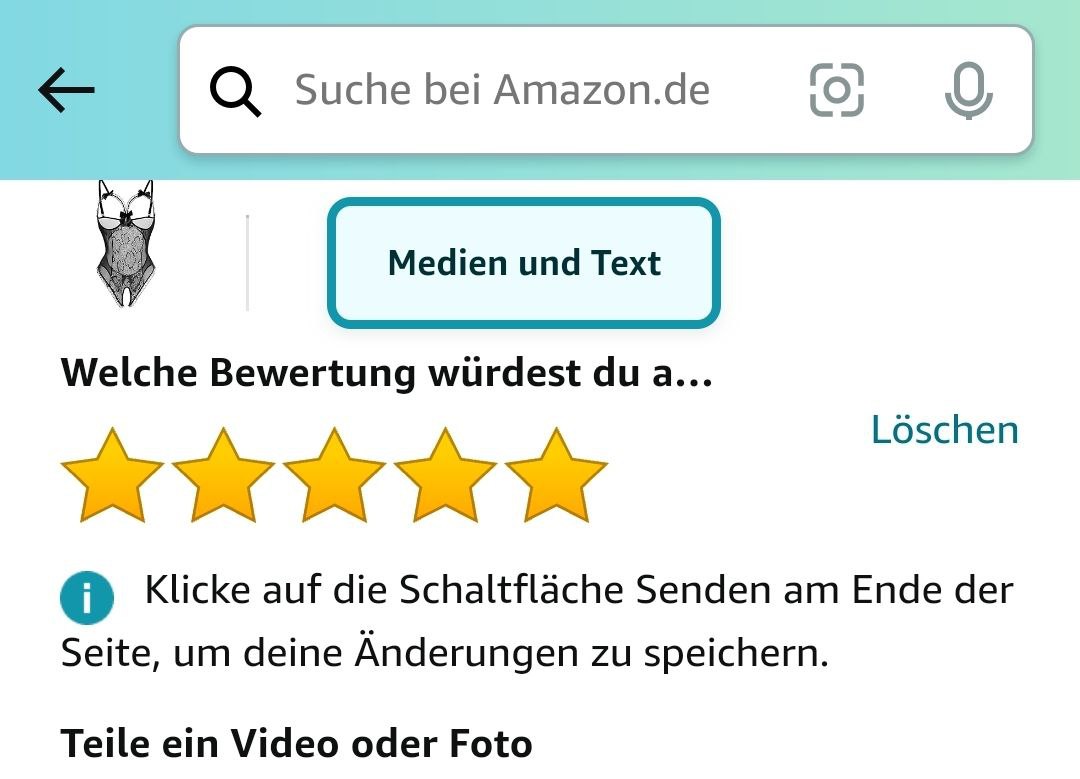
Task: Start voice search with the microphone icon
Action: (x=968, y=90)
